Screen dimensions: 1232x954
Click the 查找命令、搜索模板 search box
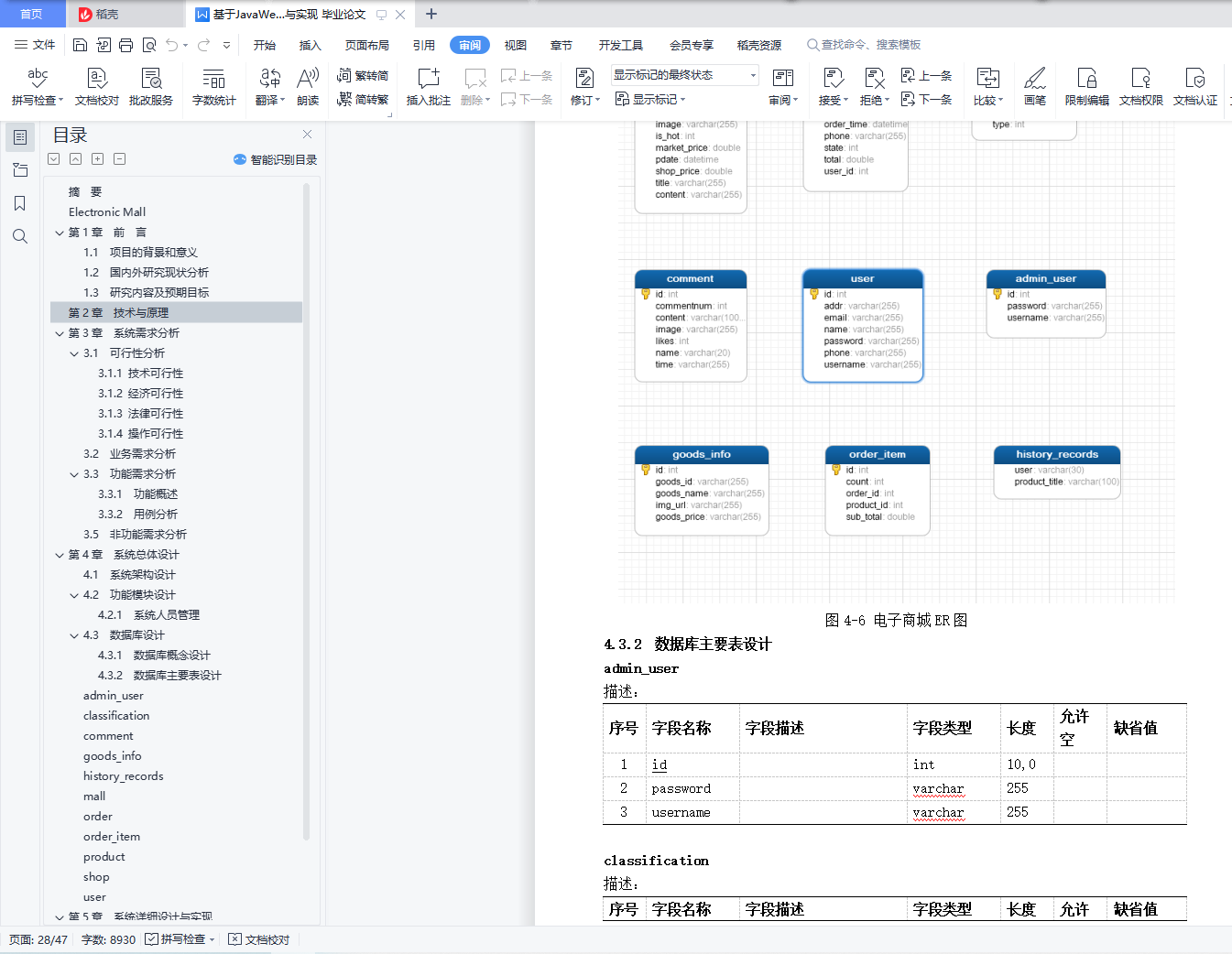click(x=864, y=45)
